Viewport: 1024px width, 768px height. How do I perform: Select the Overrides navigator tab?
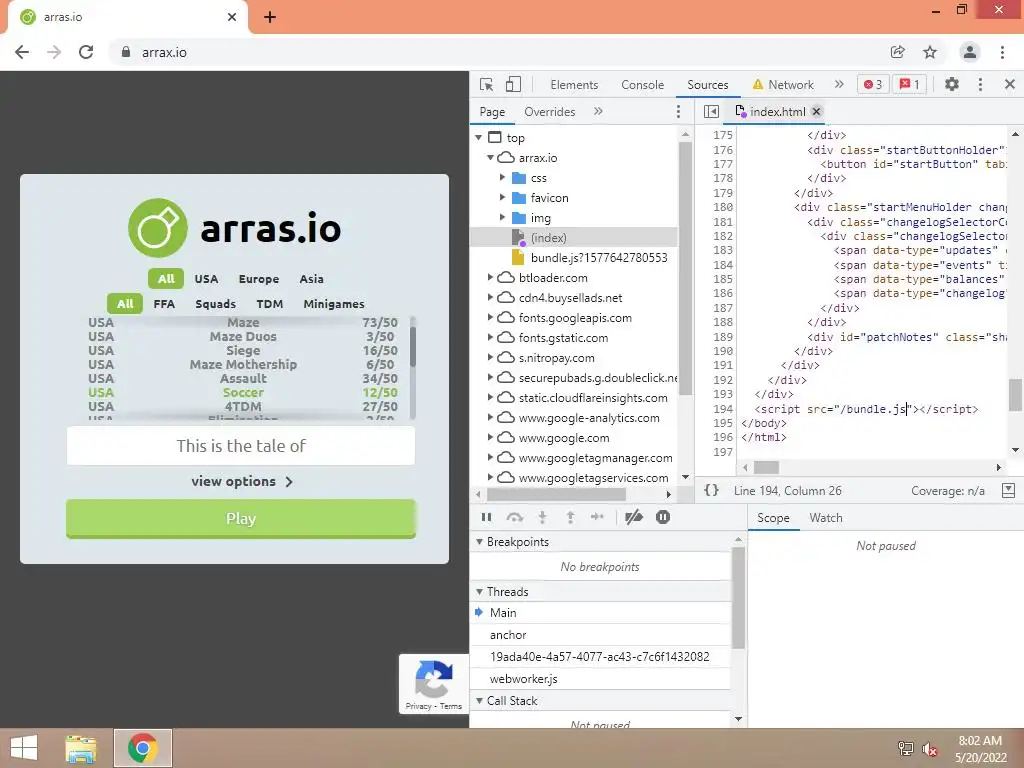click(550, 112)
